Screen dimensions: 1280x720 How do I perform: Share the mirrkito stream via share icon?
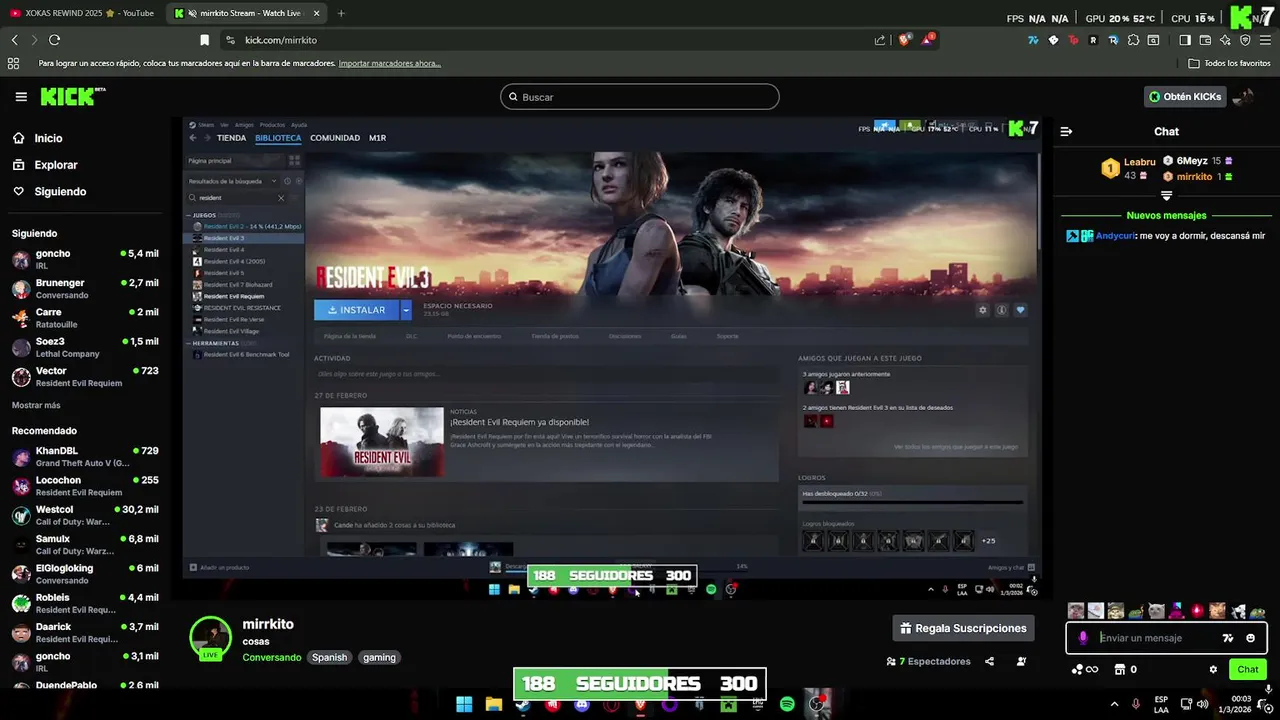tap(989, 661)
